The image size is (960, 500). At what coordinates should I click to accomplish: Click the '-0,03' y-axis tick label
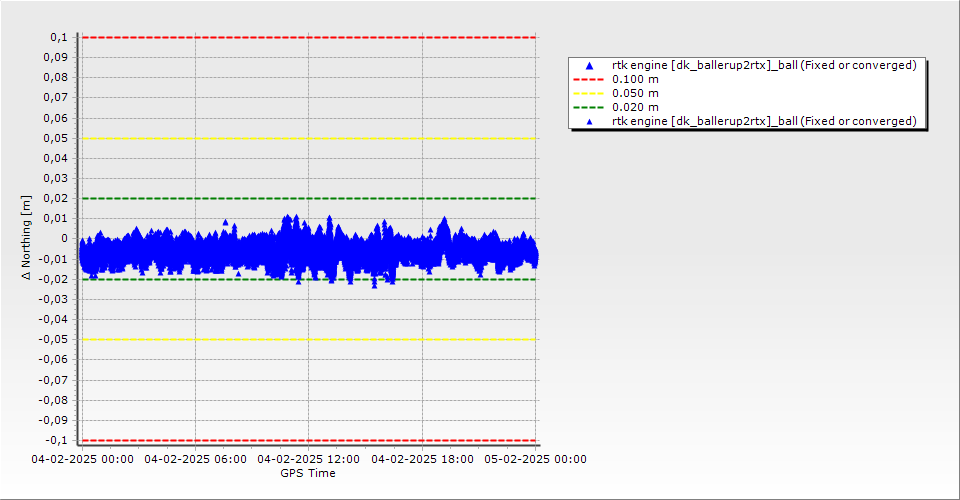coord(53,299)
